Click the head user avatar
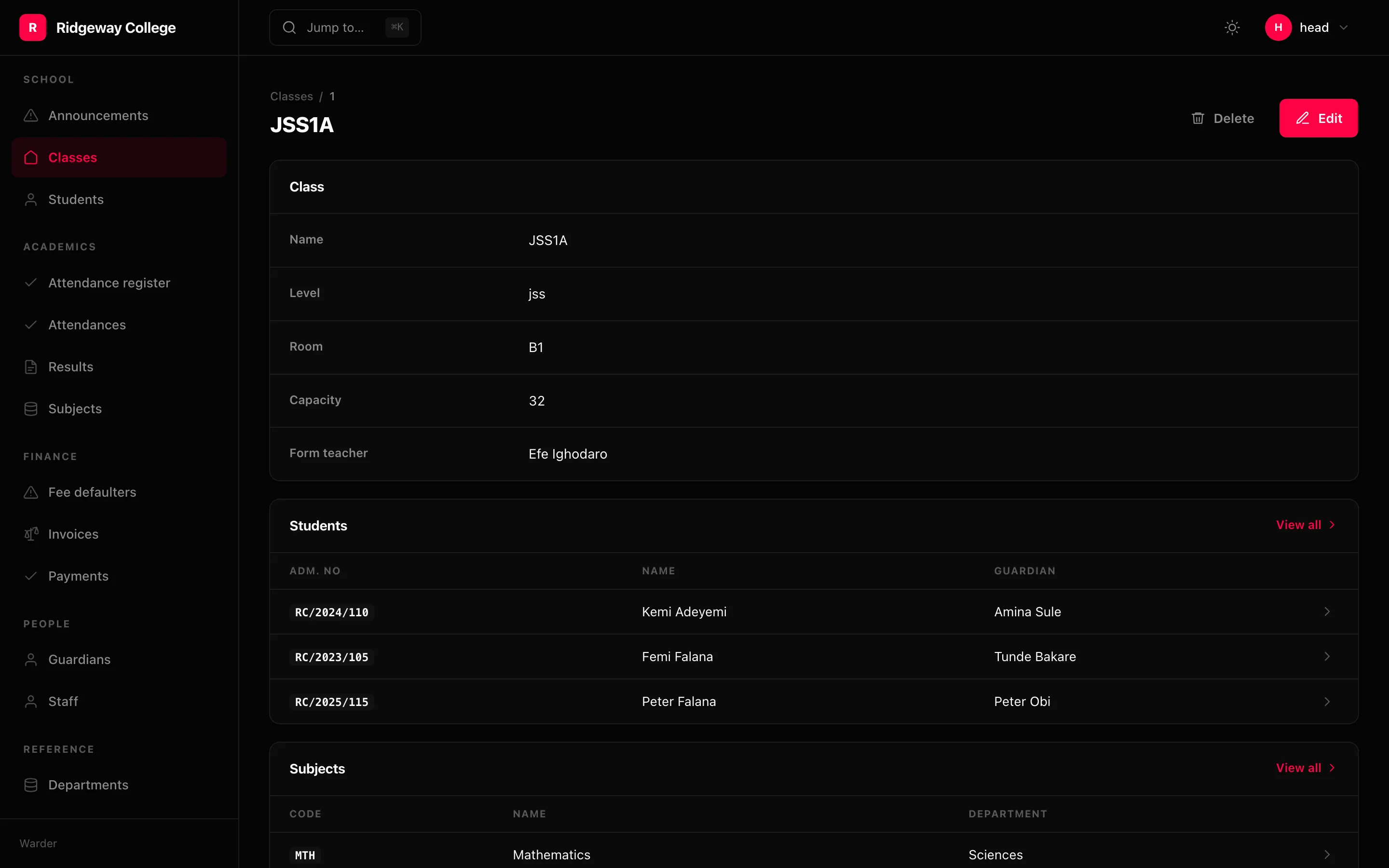Screen dimensions: 1389x868 pos(1278,27)
